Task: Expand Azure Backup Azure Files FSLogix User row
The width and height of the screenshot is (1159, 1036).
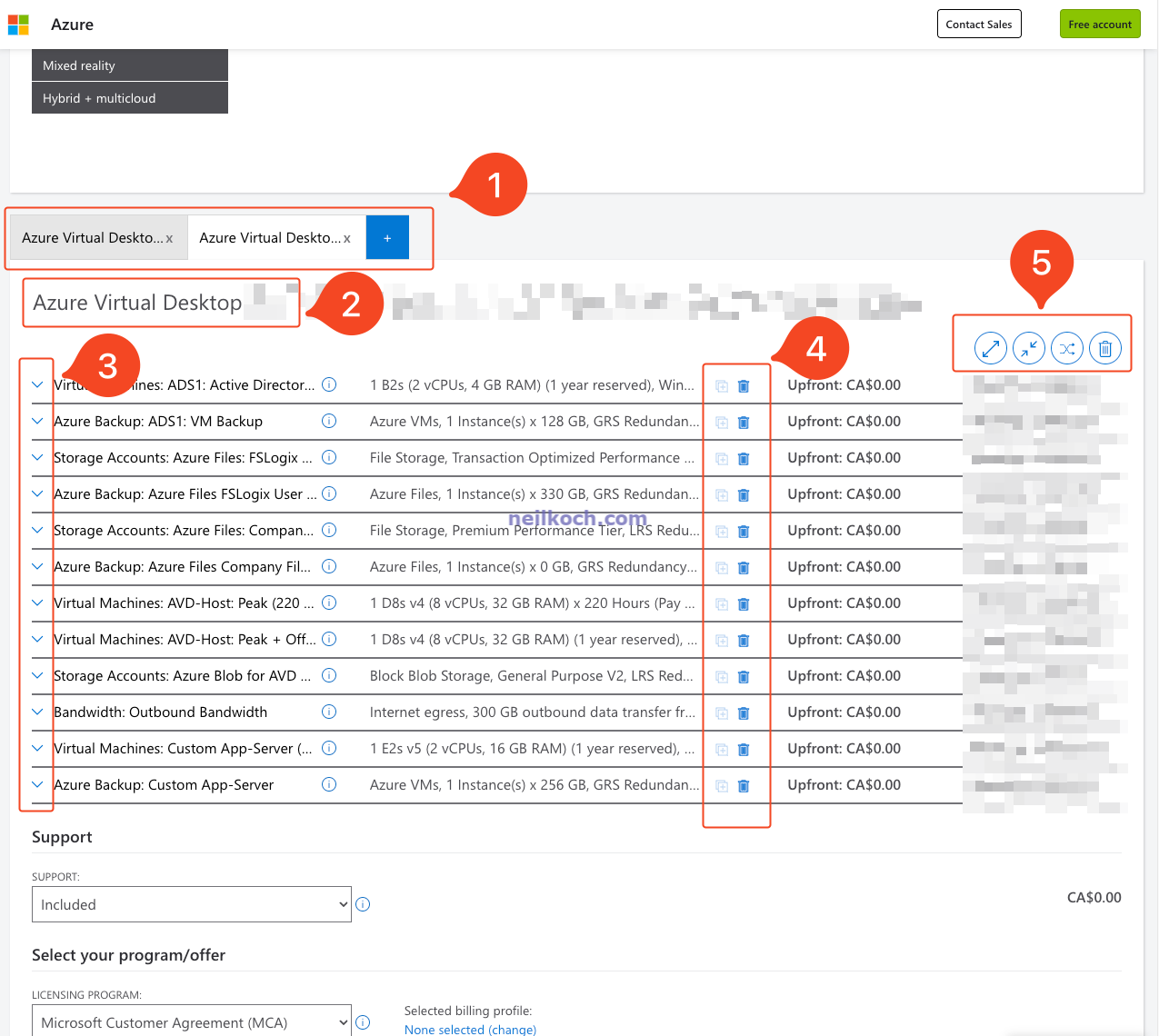Action: click(x=37, y=493)
